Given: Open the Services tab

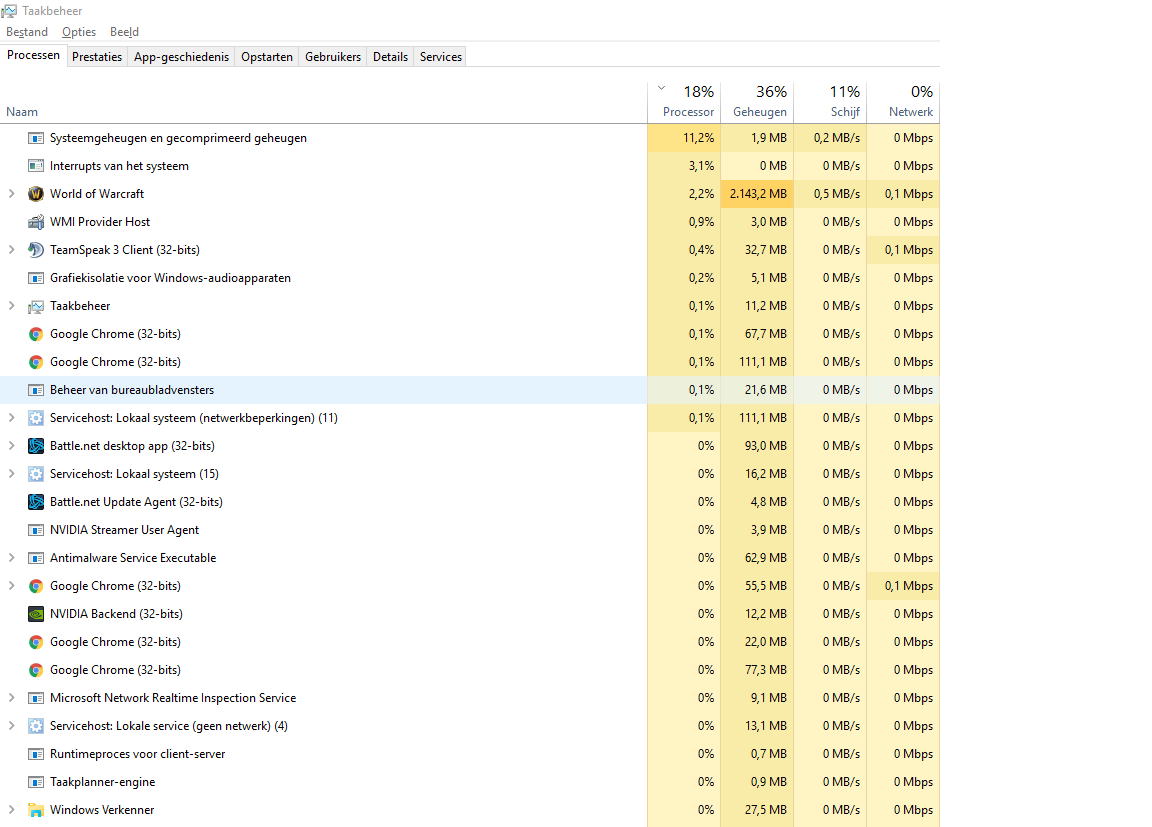Looking at the screenshot, I should tap(441, 57).
